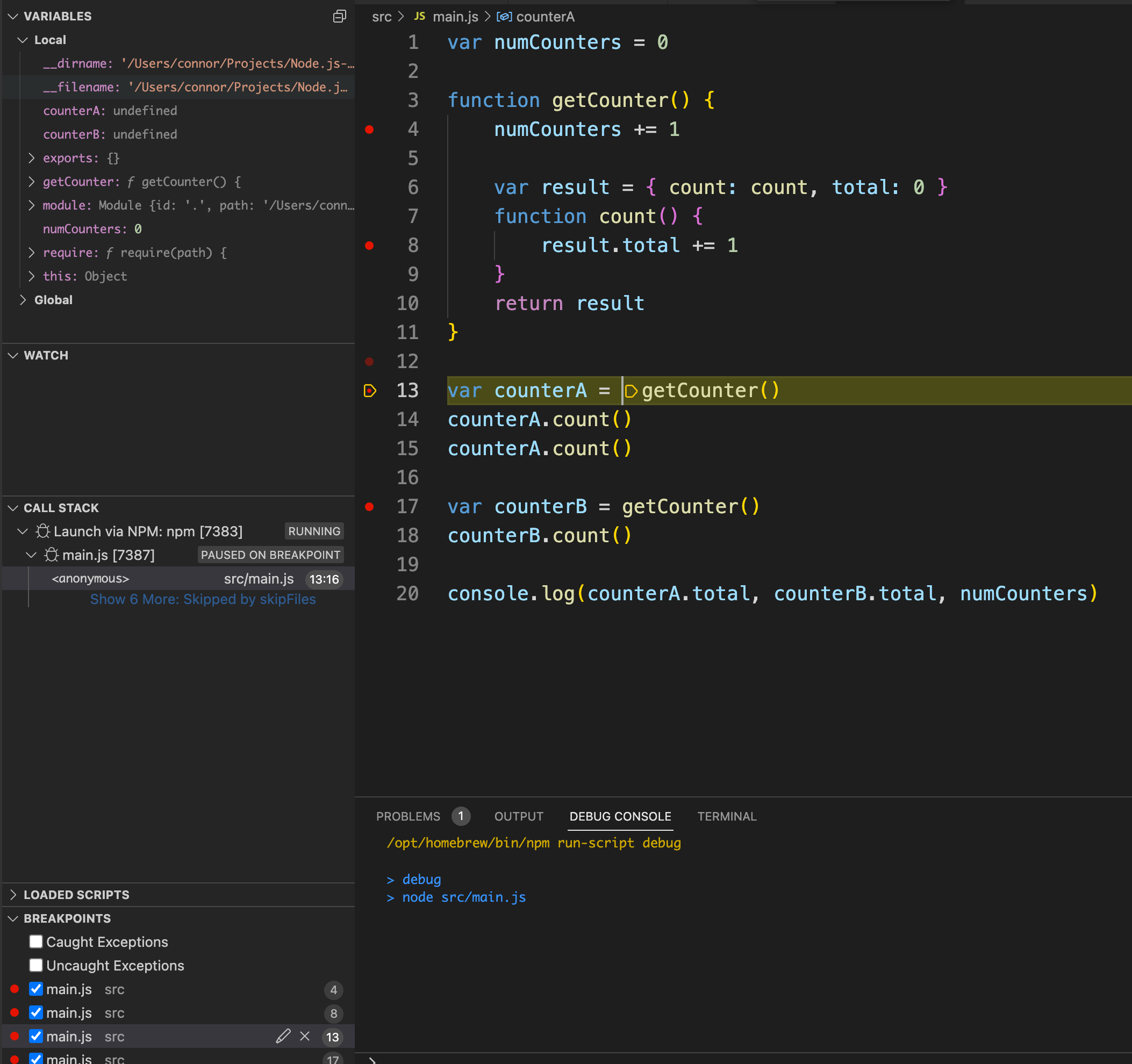Screen dimensions: 1132x1064
Task: Open the Problems tab
Action: pos(407,816)
